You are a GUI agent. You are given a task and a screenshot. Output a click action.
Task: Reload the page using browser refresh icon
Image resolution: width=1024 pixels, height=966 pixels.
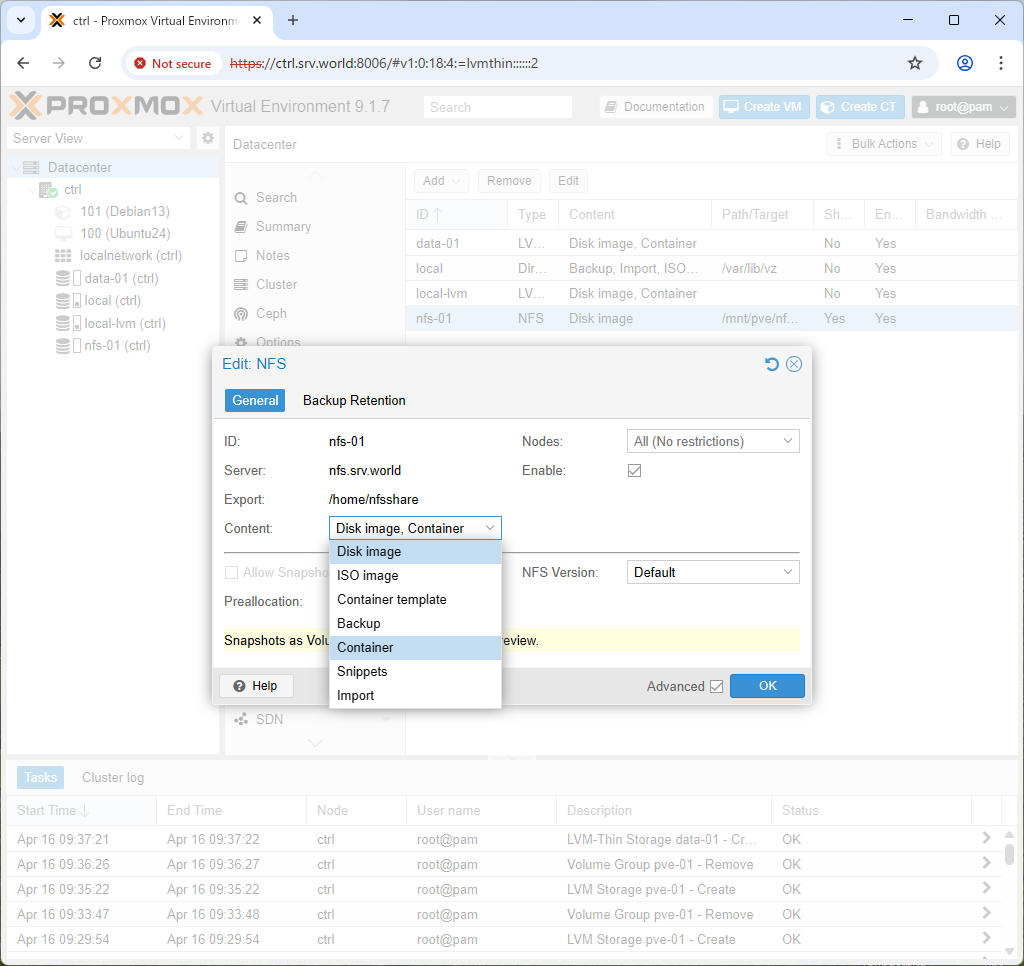point(95,63)
